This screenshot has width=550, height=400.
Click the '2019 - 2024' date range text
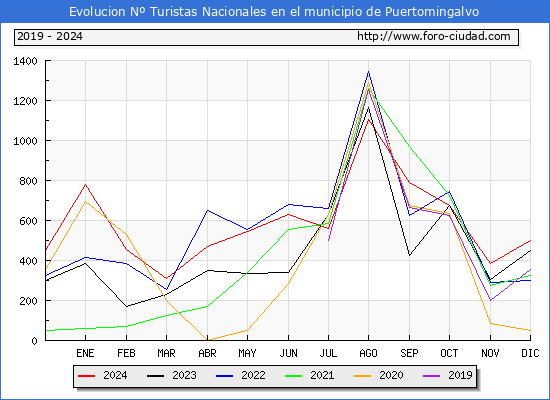click(50, 36)
